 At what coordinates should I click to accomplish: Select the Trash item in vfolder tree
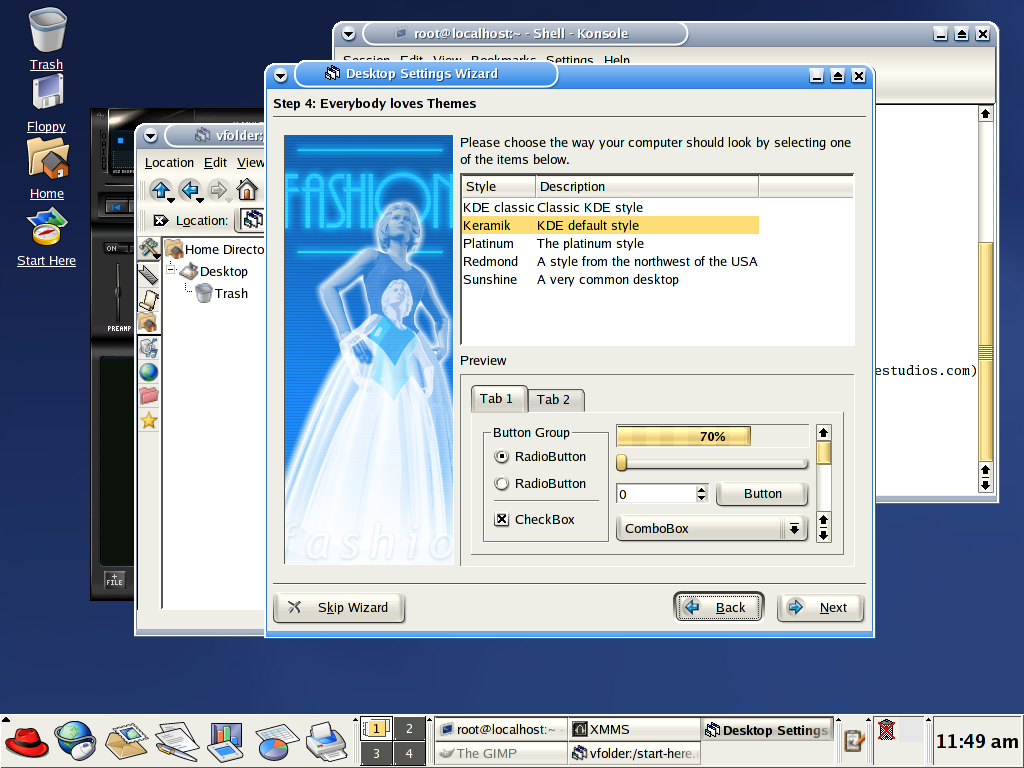click(x=222, y=293)
